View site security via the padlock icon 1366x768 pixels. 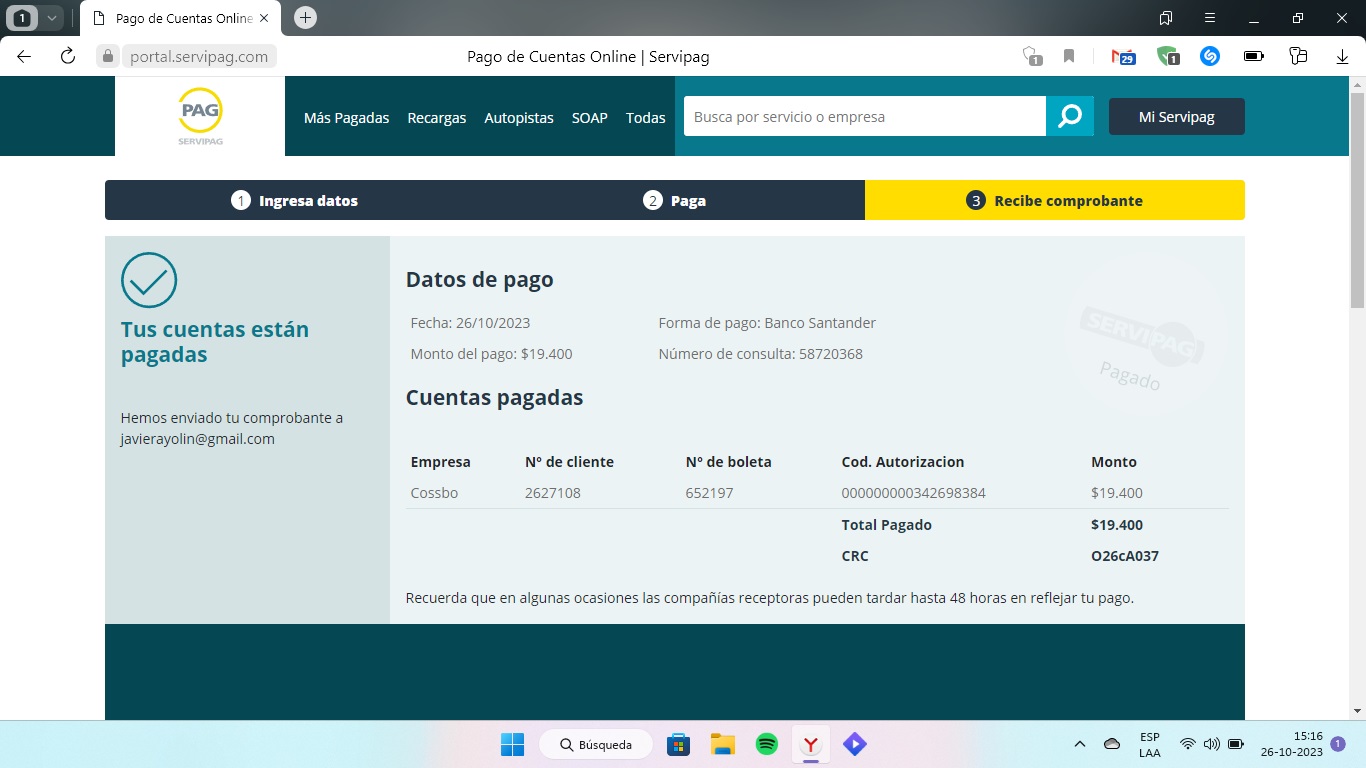[x=106, y=56]
